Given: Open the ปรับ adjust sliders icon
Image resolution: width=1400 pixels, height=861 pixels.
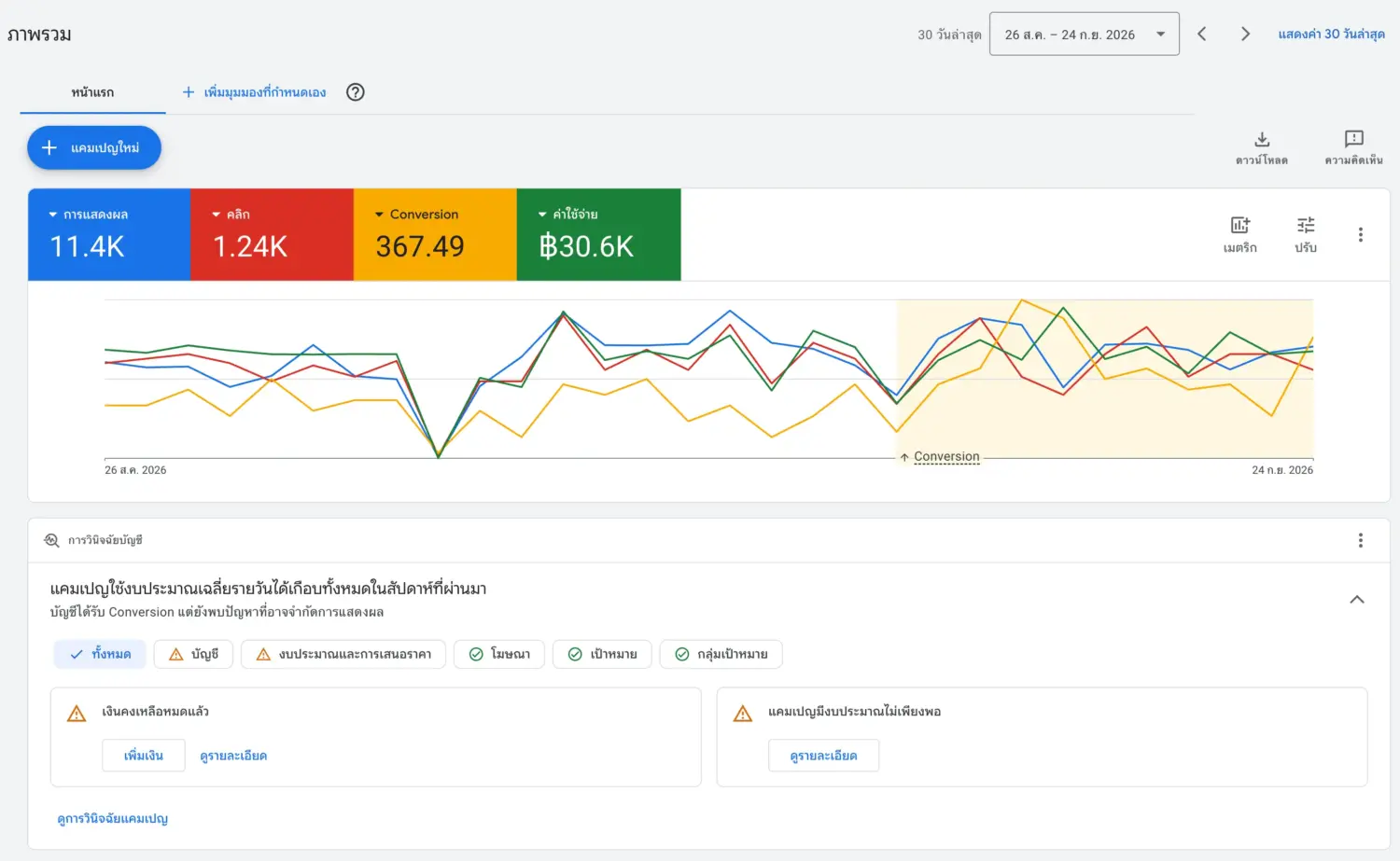Looking at the screenshot, I should 1306,225.
